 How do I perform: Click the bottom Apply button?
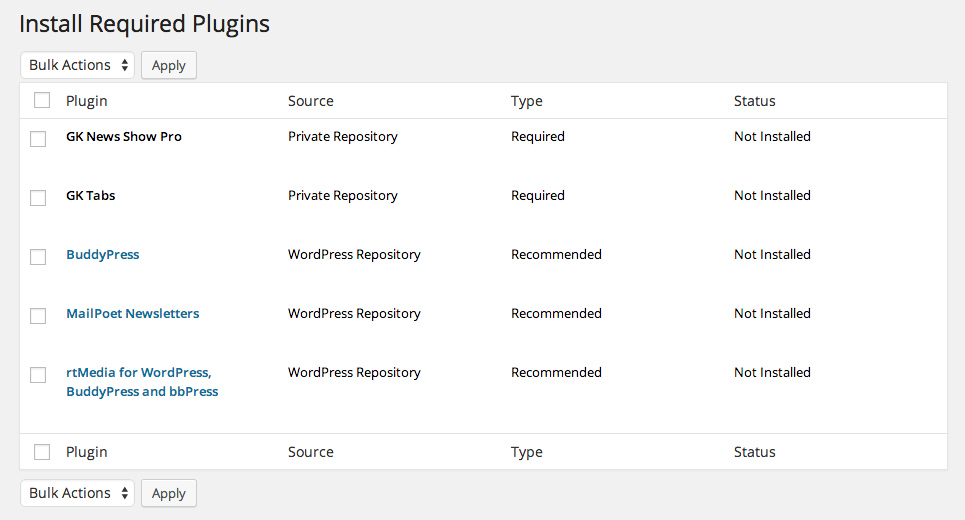pos(169,494)
